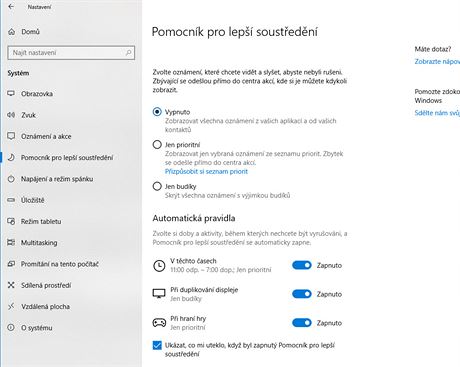Click the Máte dotaz? text

[x=433, y=49]
